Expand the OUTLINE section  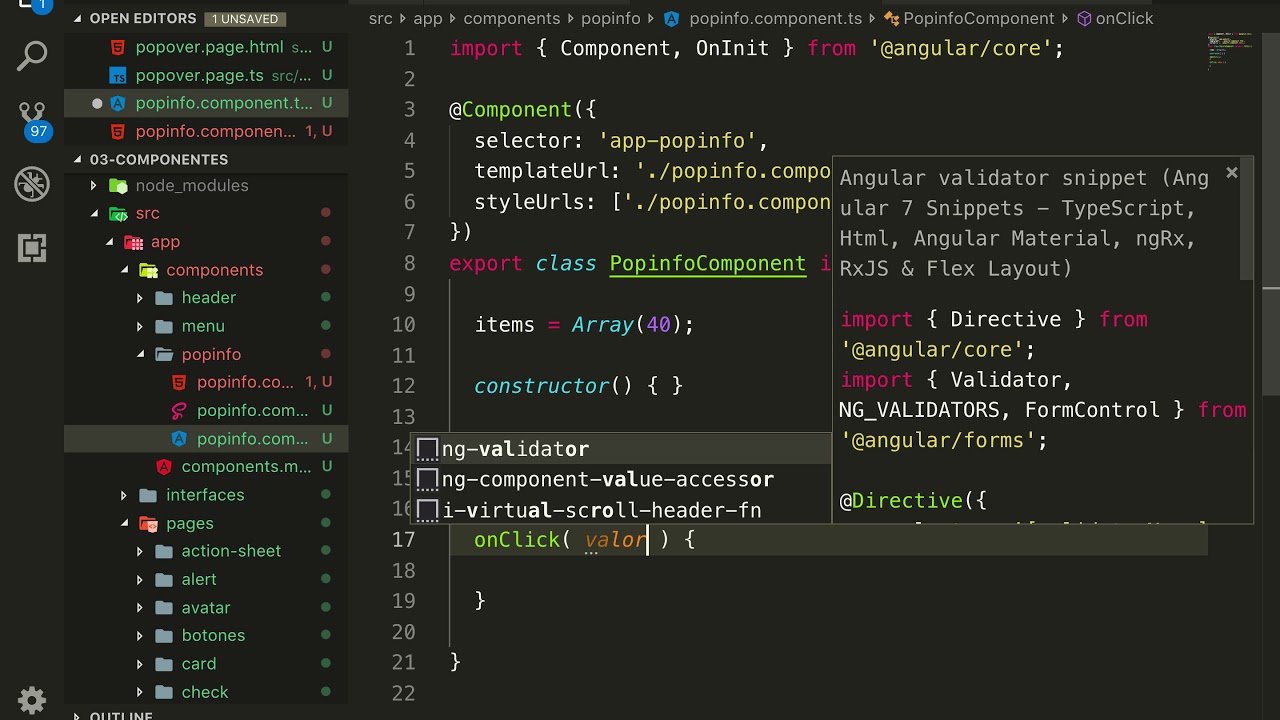[x=78, y=716]
